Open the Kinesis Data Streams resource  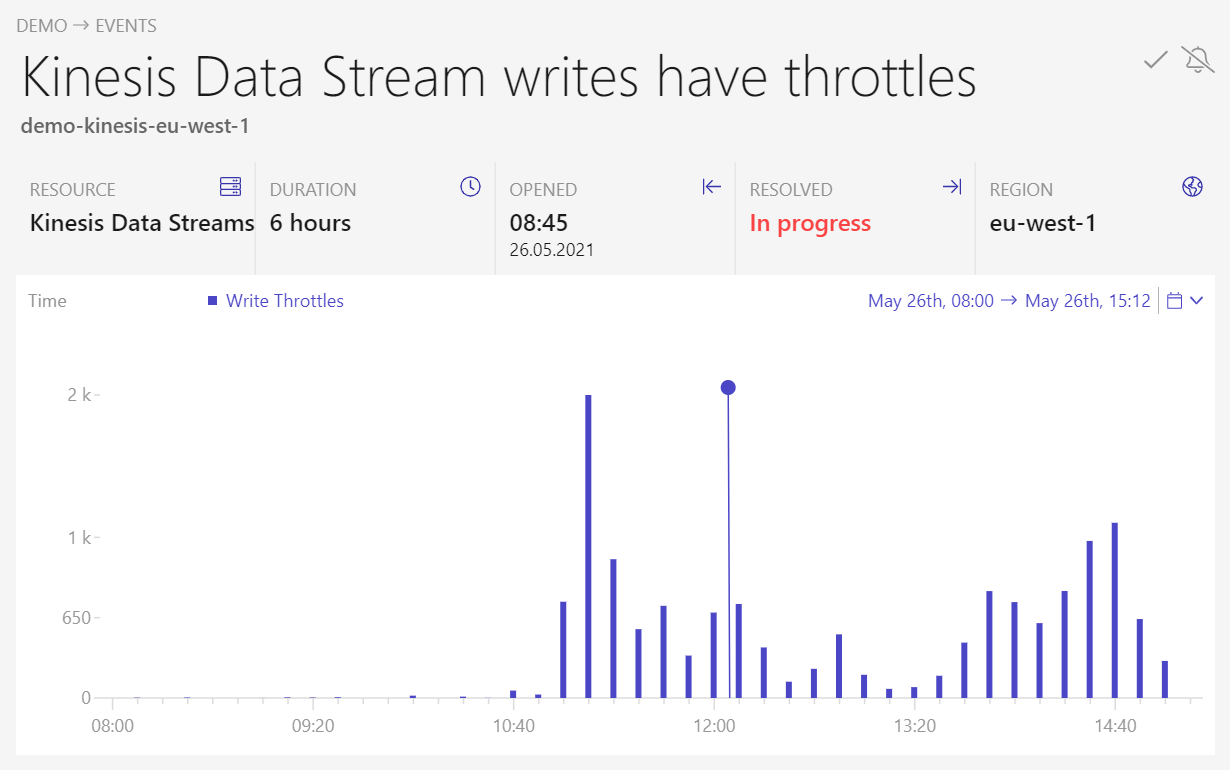coord(142,223)
